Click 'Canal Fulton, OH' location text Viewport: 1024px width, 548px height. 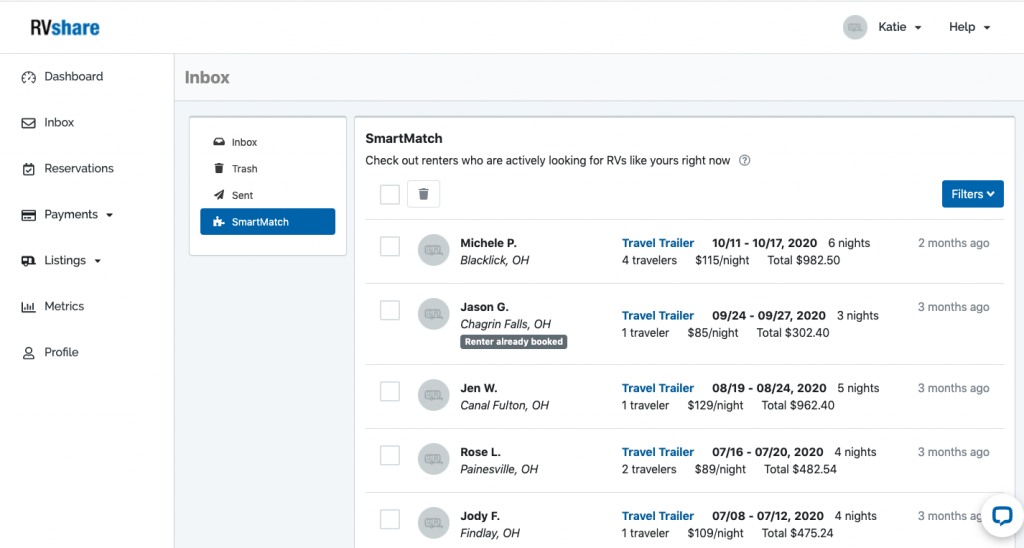tap(504, 405)
